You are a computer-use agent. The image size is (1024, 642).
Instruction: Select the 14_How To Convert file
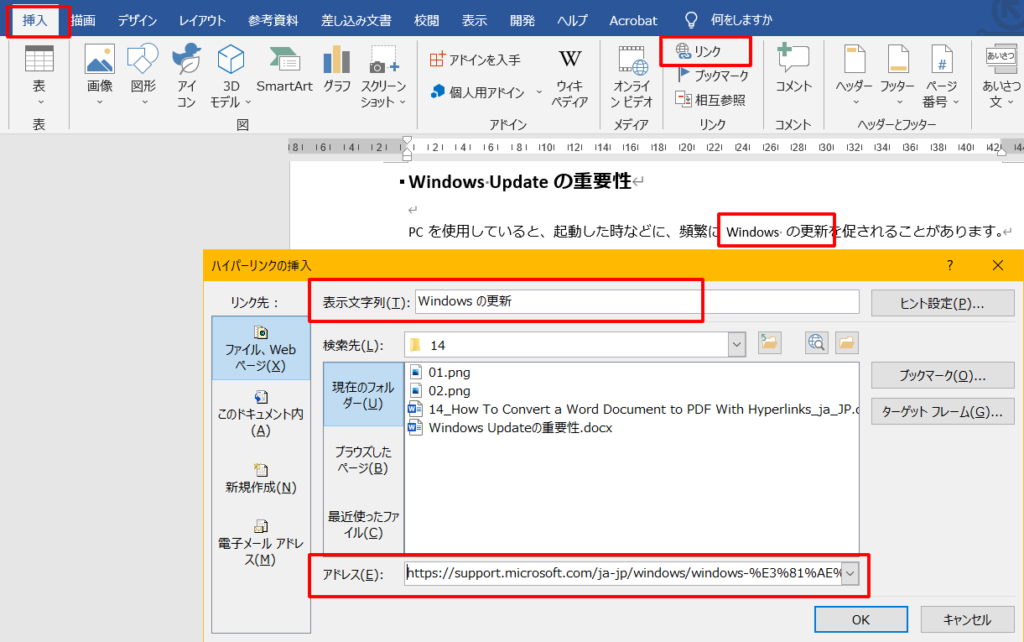coord(633,409)
